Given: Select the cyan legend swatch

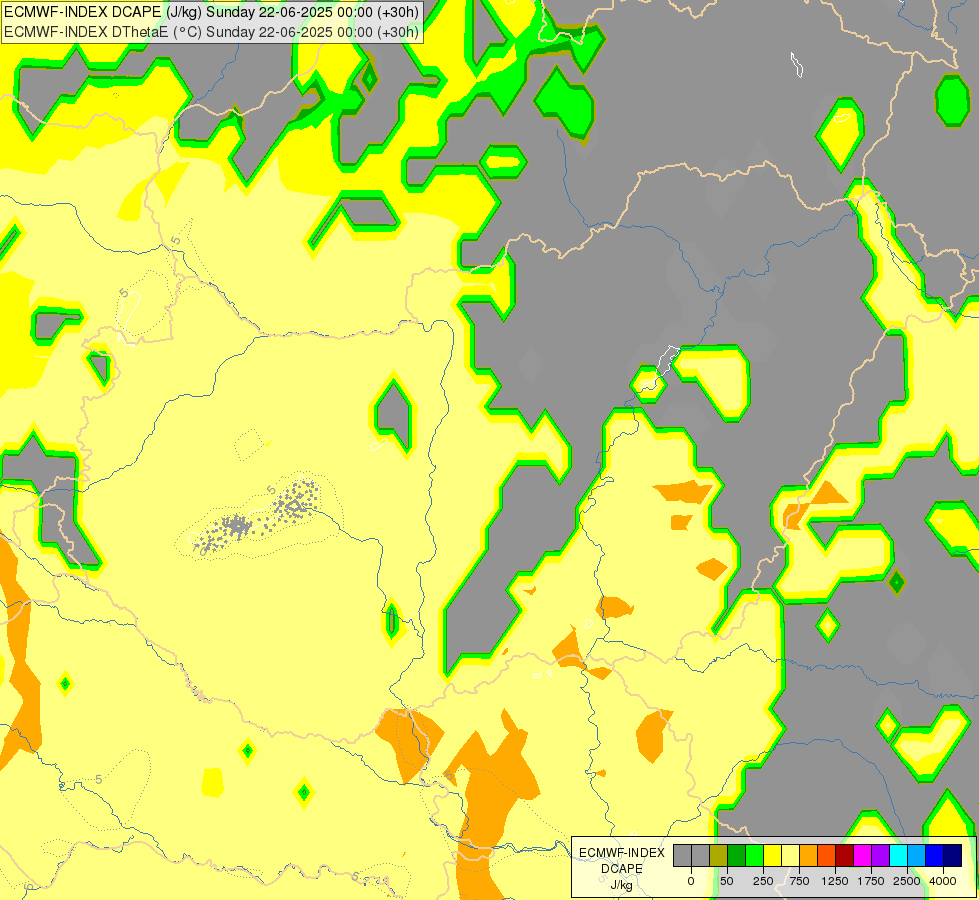Looking at the screenshot, I should point(898,855).
